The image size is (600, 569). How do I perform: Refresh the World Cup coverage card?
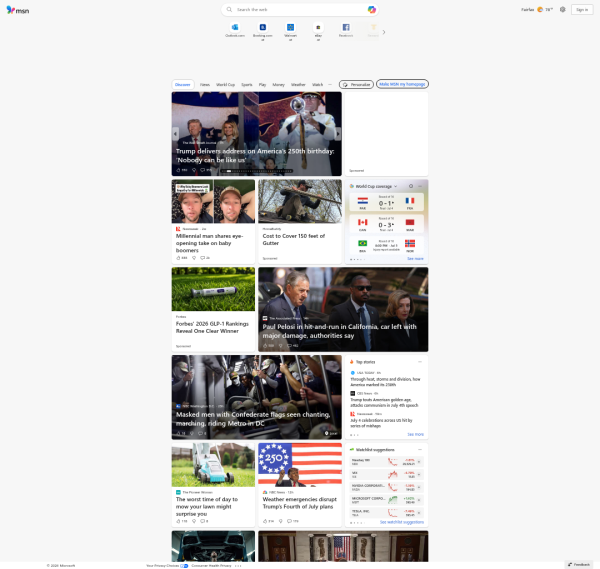tap(411, 186)
